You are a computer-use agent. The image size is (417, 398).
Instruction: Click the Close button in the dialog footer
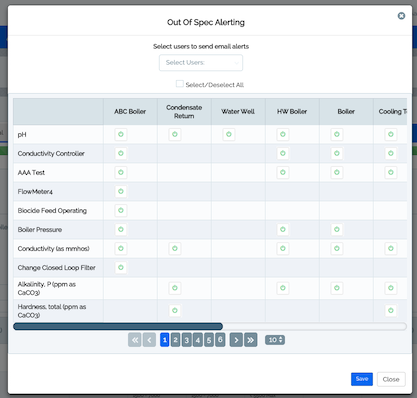pos(391,379)
